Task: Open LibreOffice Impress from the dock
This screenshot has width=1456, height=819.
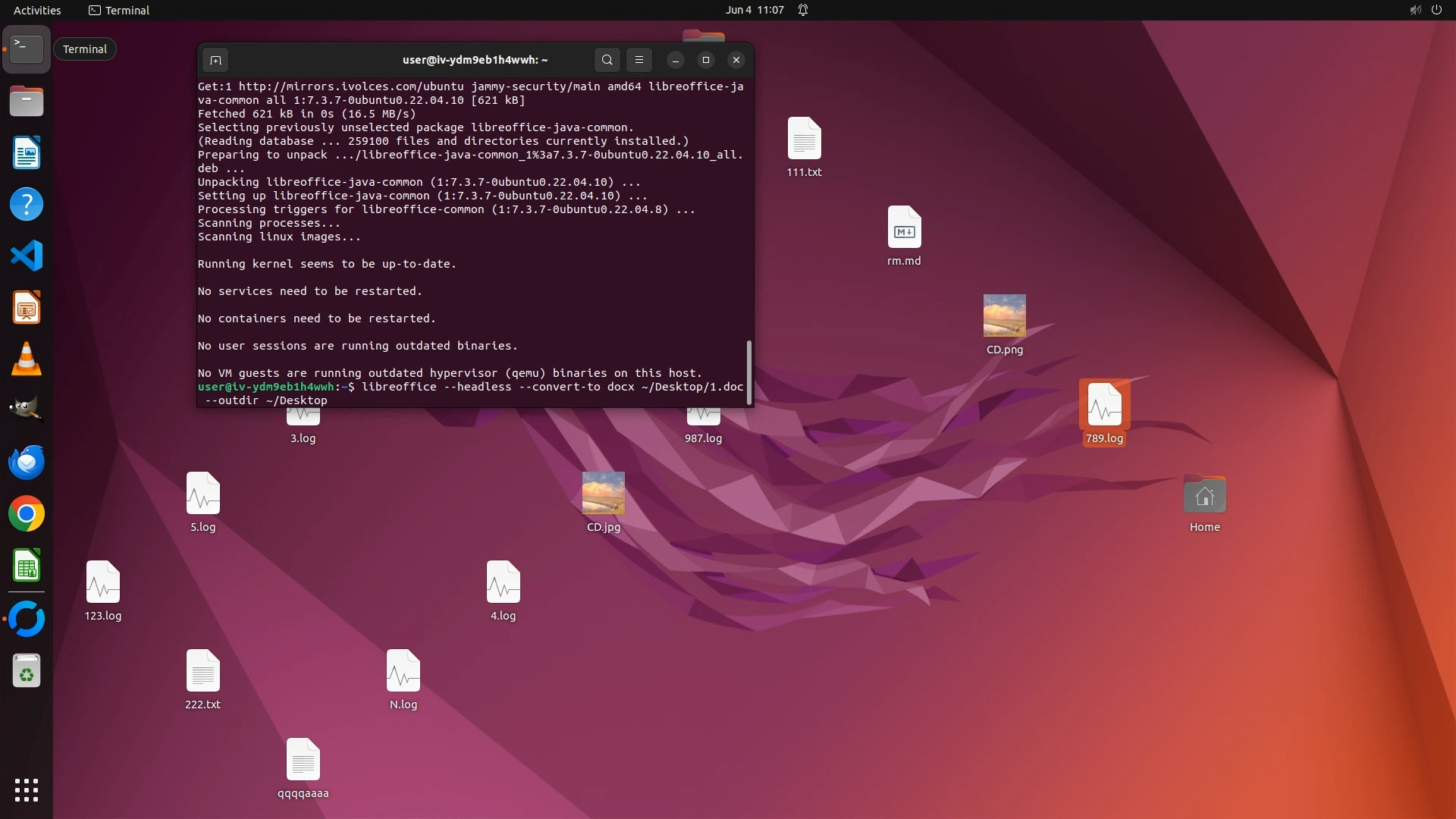Action: click(x=27, y=308)
